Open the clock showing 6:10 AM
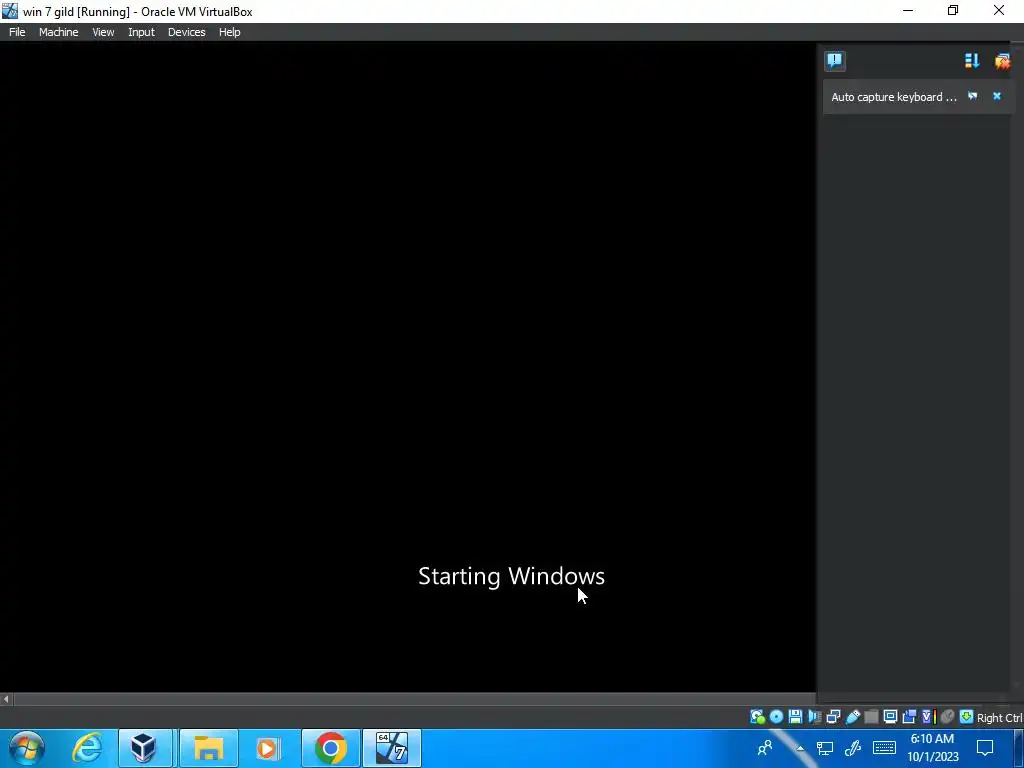This screenshot has width=1024, height=768. [933, 748]
